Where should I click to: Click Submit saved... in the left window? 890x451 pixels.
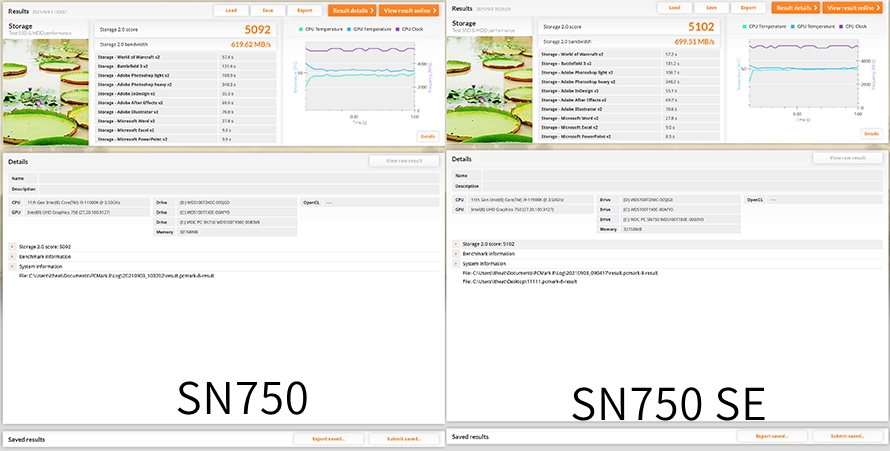tap(404, 439)
